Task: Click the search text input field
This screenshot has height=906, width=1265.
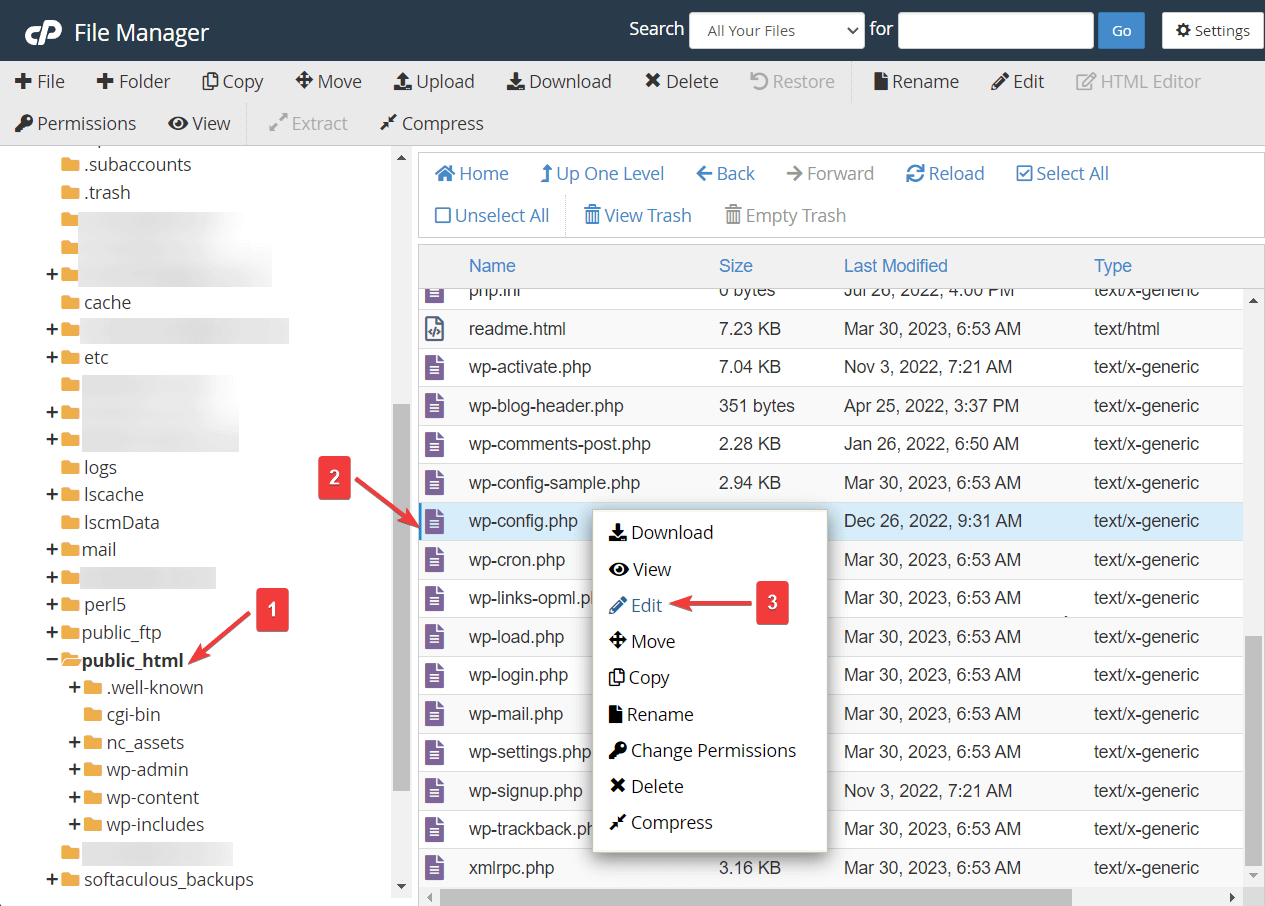Action: click(995, 31)
